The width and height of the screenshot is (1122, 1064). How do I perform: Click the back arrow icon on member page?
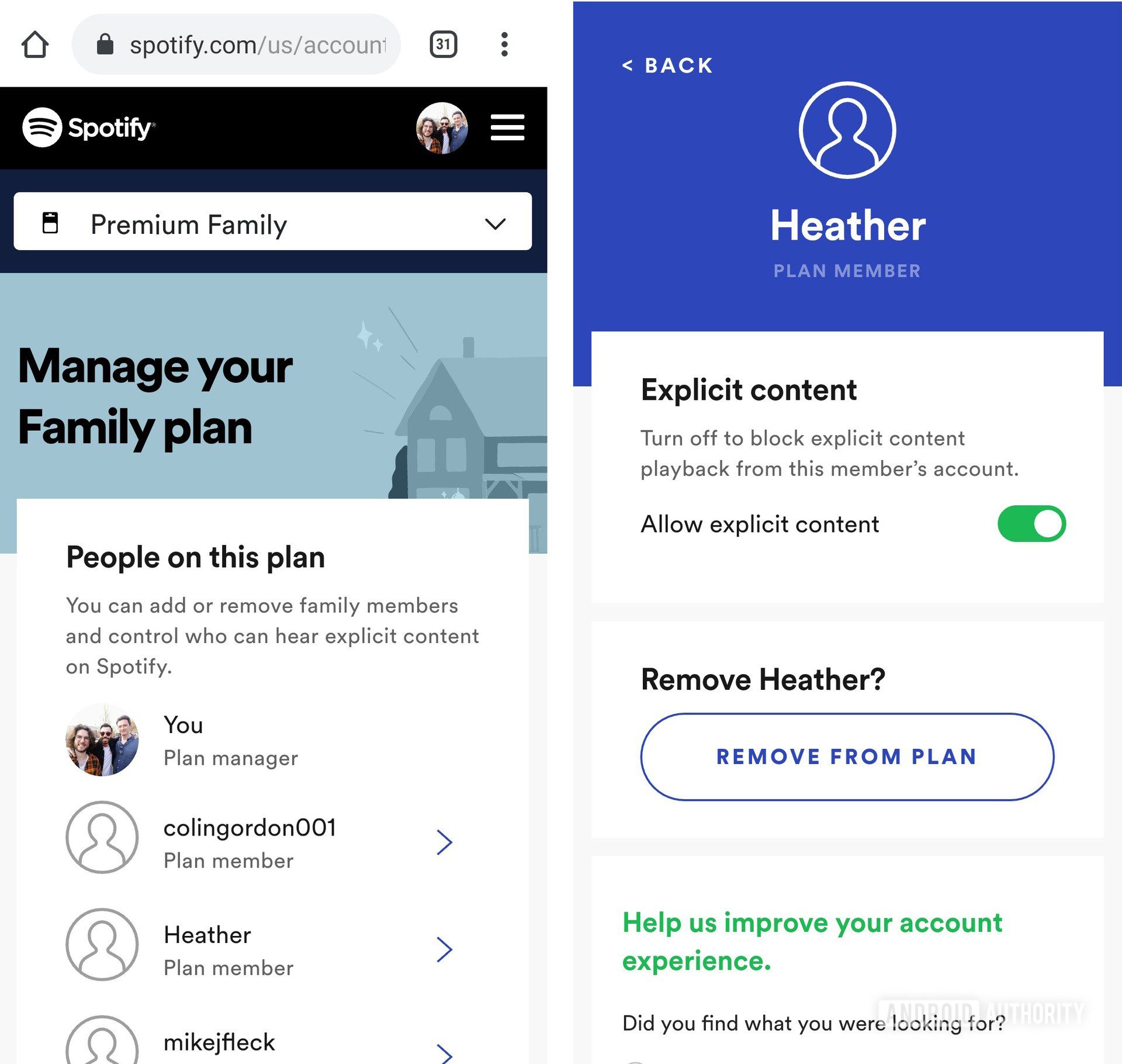pyautogui.click(x=622, y=66)
